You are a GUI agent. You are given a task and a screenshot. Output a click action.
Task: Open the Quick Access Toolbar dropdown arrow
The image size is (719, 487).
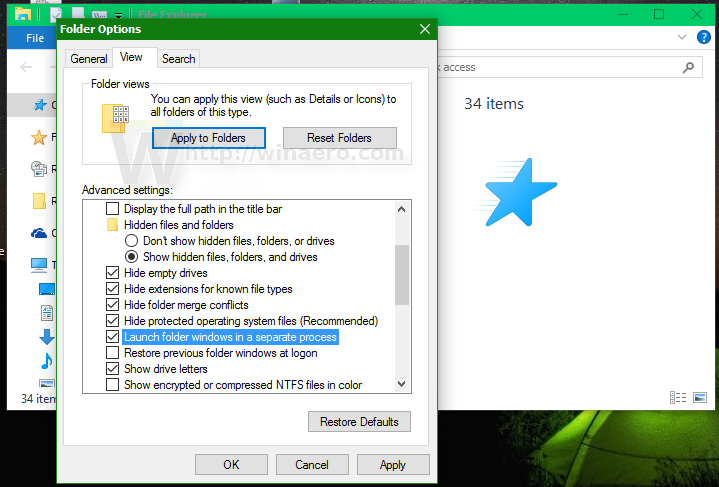[119, 15]
